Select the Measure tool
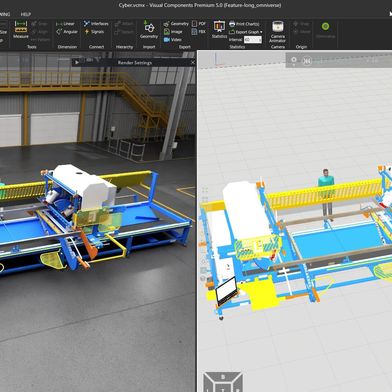The image size is (392, 392). [21, 29]
